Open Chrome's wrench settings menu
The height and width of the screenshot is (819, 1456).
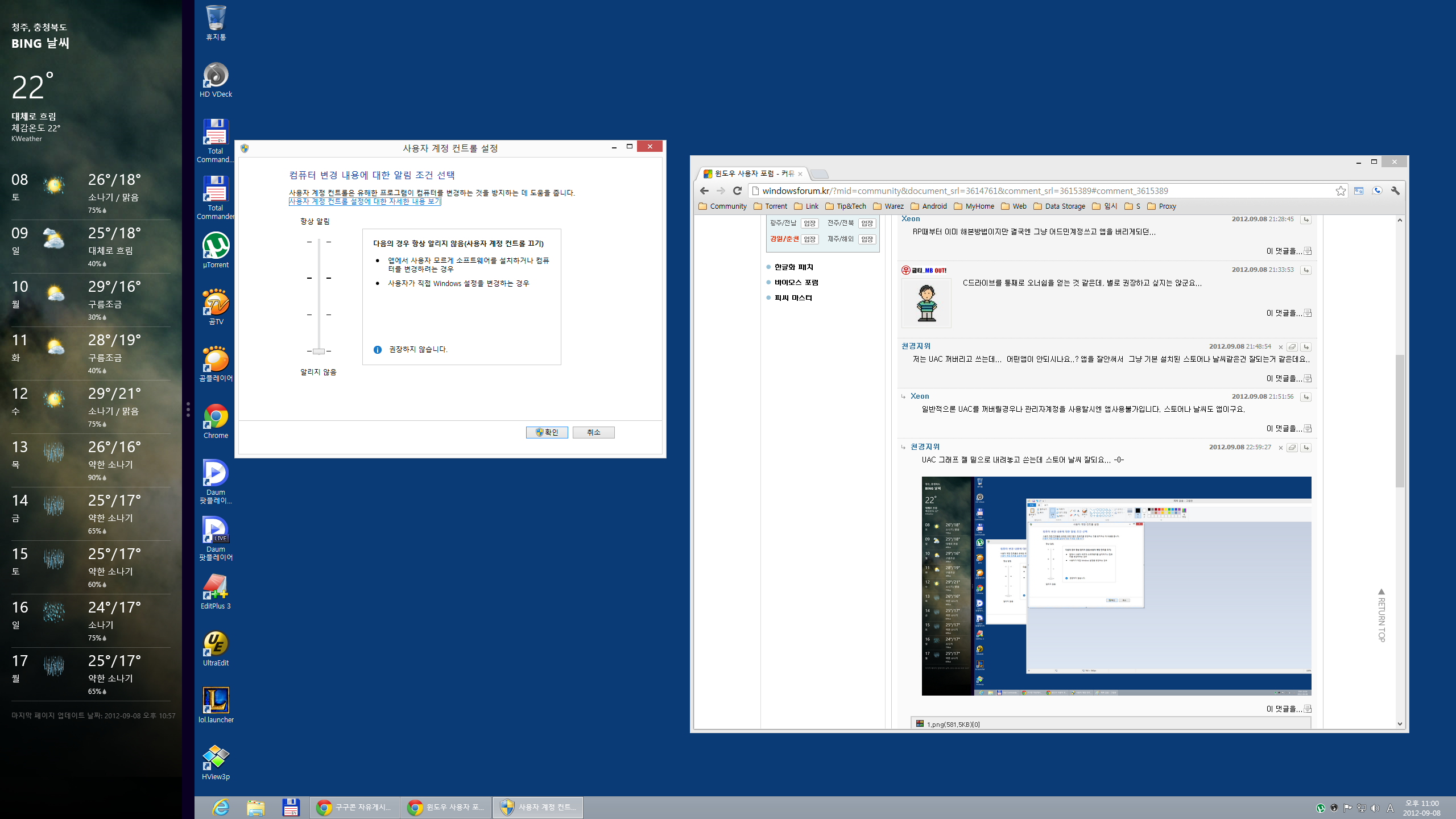coord(1395,191)
